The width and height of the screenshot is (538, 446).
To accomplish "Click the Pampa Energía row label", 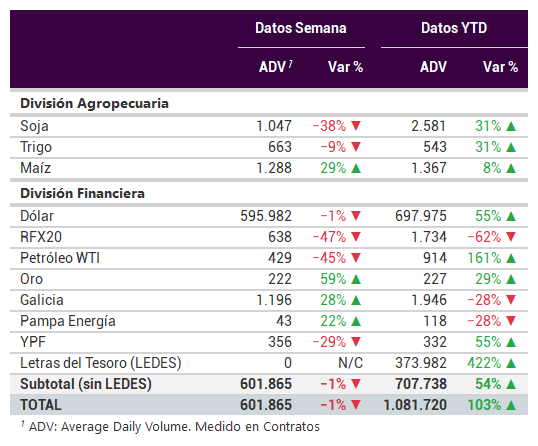I will pyautogui.click(x=68, y=321).
